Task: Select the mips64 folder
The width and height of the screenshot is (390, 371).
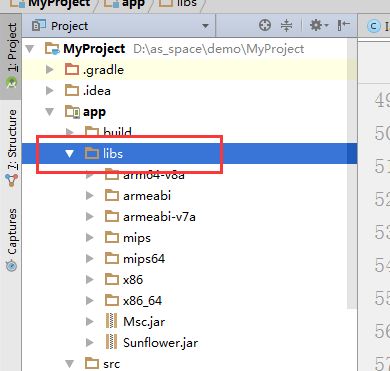Action: pos(144,259)
